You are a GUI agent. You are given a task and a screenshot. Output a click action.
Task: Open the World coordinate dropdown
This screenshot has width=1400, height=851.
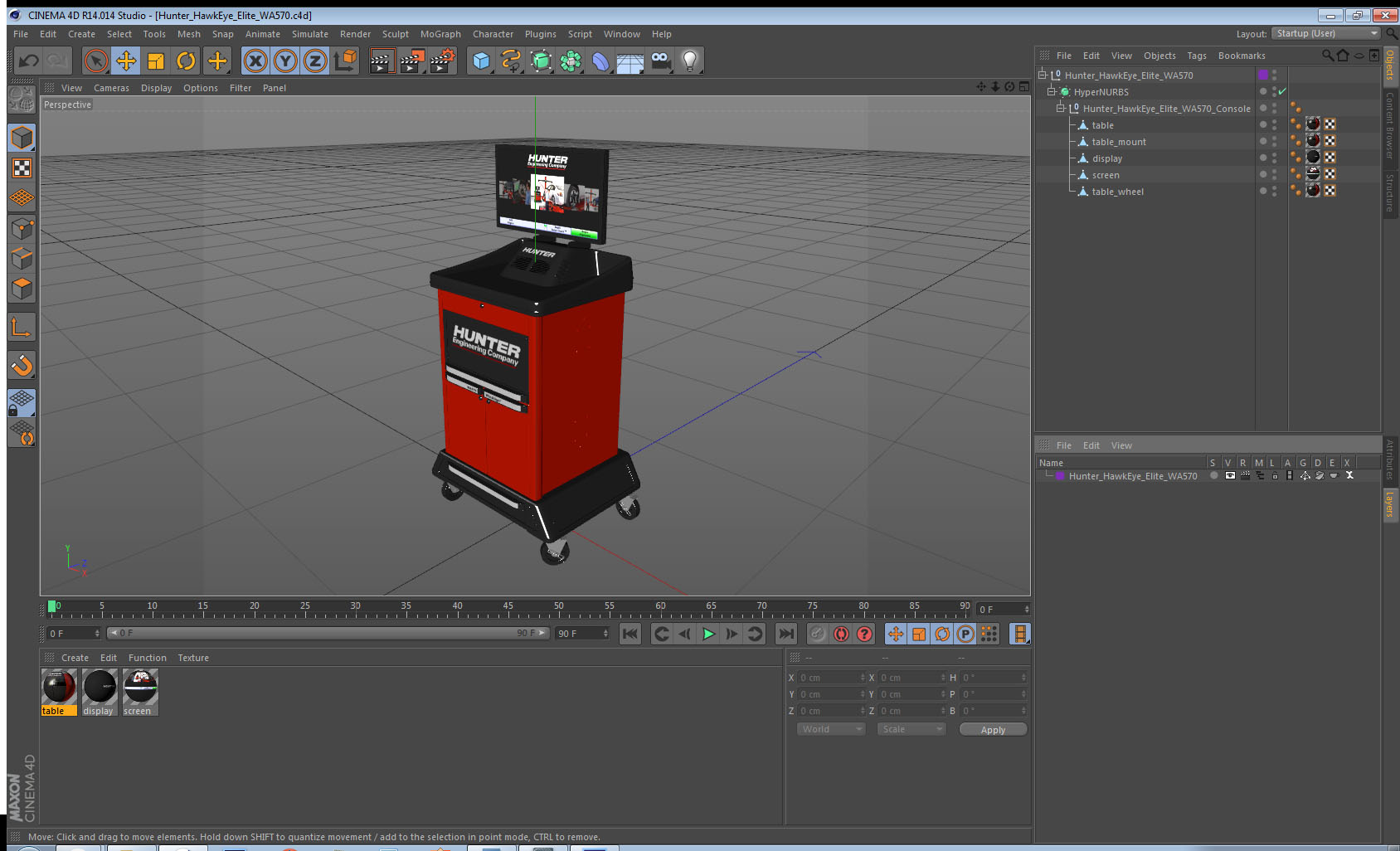(x=831, y=729)
